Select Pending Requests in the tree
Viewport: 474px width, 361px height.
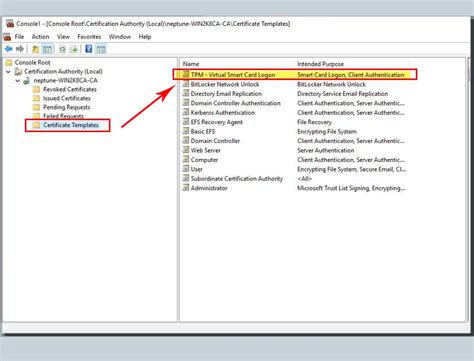pos(67,107)
